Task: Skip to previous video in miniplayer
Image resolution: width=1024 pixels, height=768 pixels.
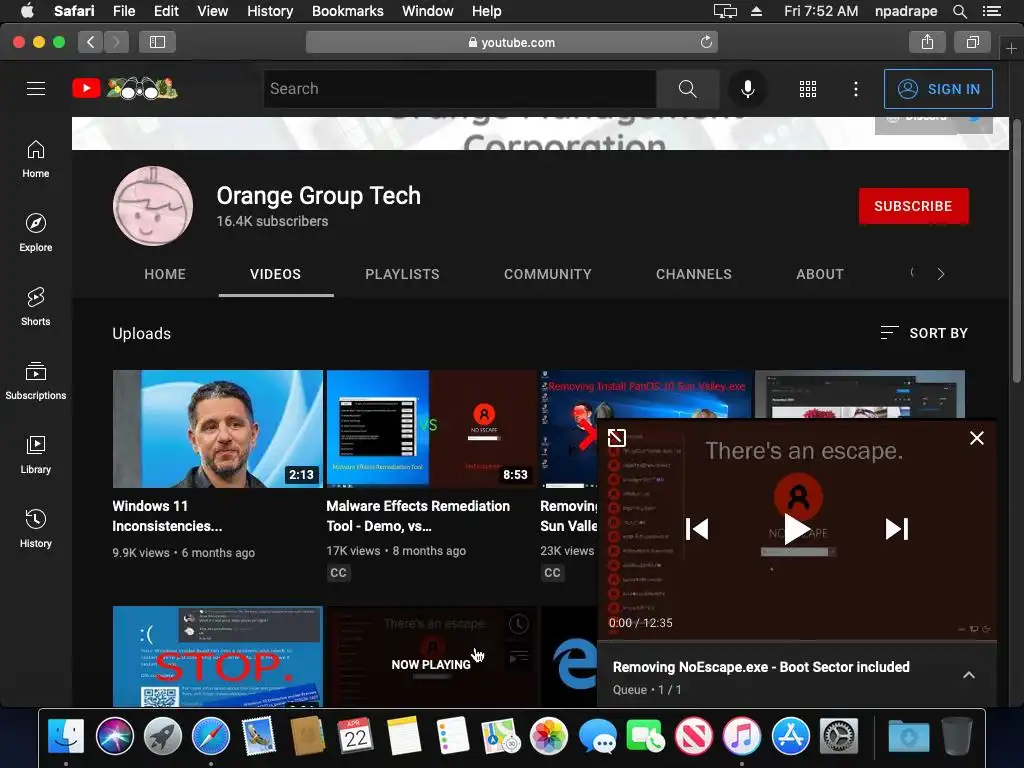Action: point(697,528)
